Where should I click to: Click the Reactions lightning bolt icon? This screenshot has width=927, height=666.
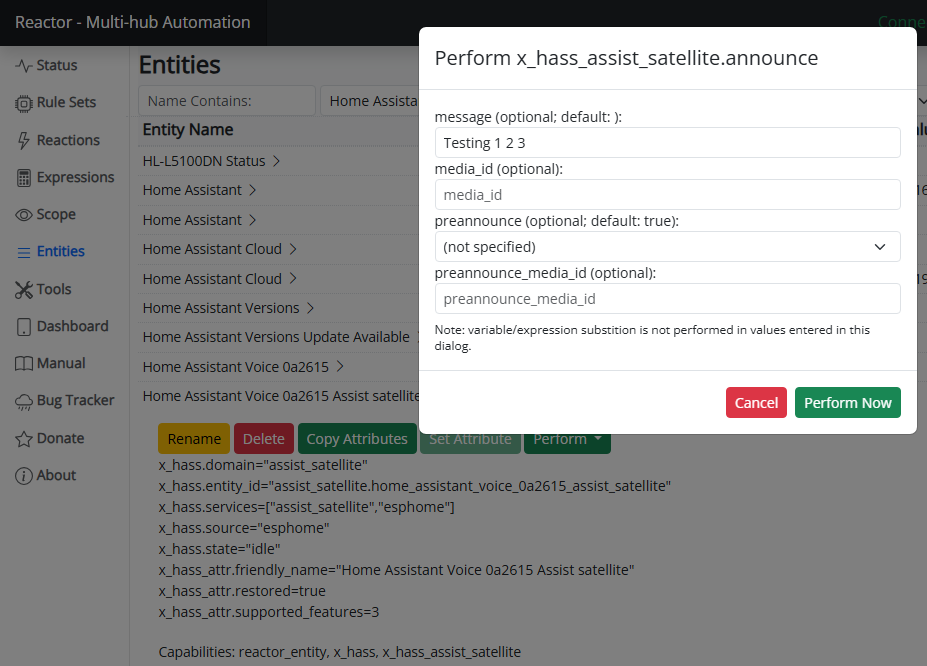point(24,140)
